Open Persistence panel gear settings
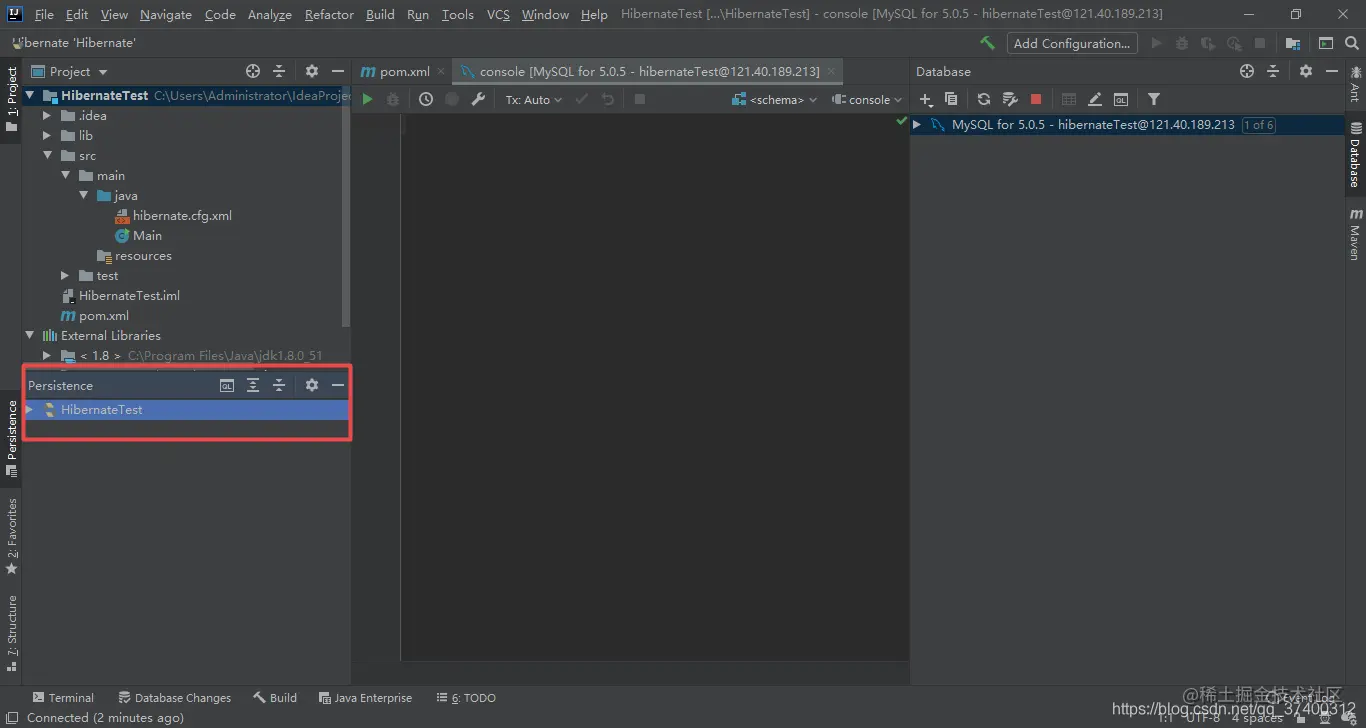 point(311,385)
